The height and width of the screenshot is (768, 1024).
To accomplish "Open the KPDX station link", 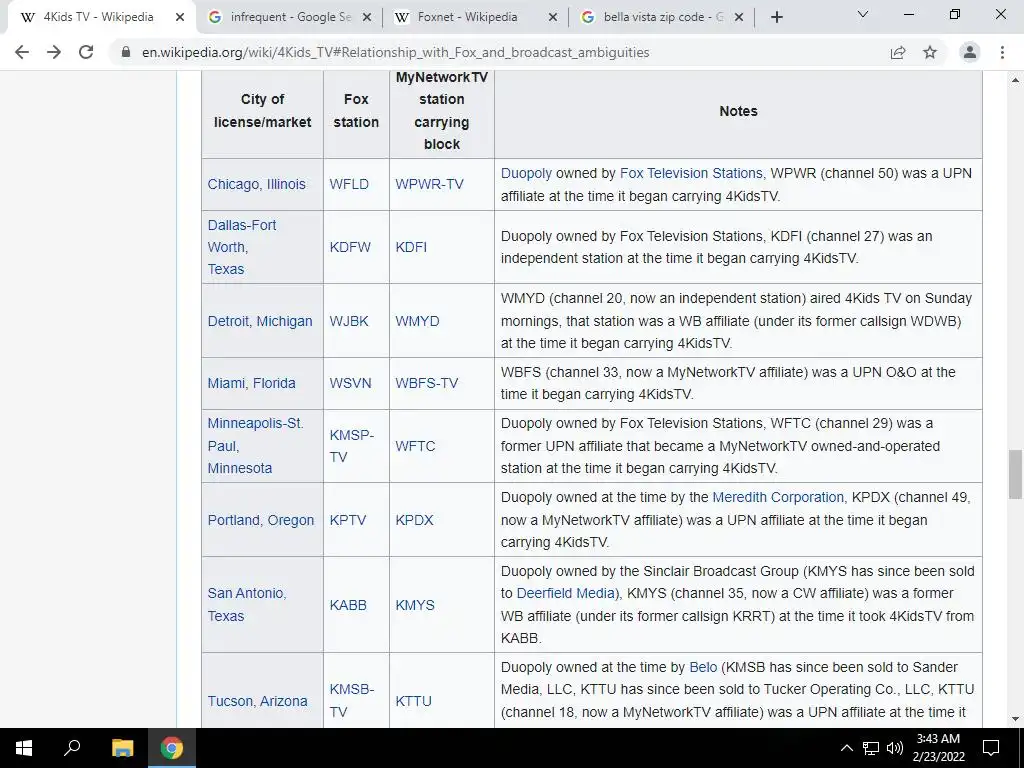I will click(x=414, y=520).
